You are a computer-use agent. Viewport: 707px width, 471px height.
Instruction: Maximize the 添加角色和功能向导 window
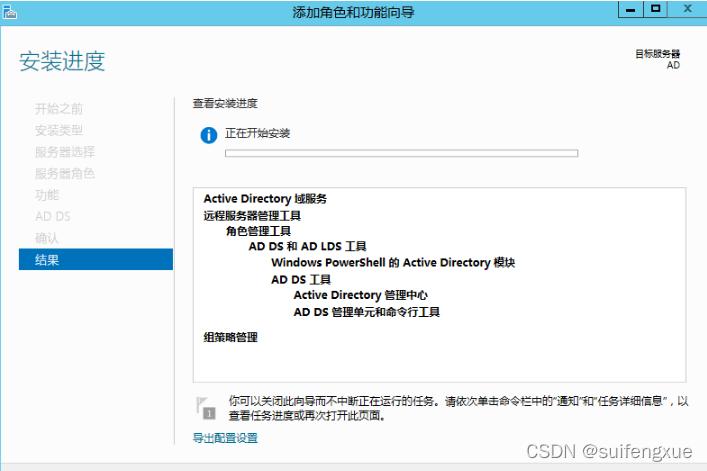(x=656, y=9)
